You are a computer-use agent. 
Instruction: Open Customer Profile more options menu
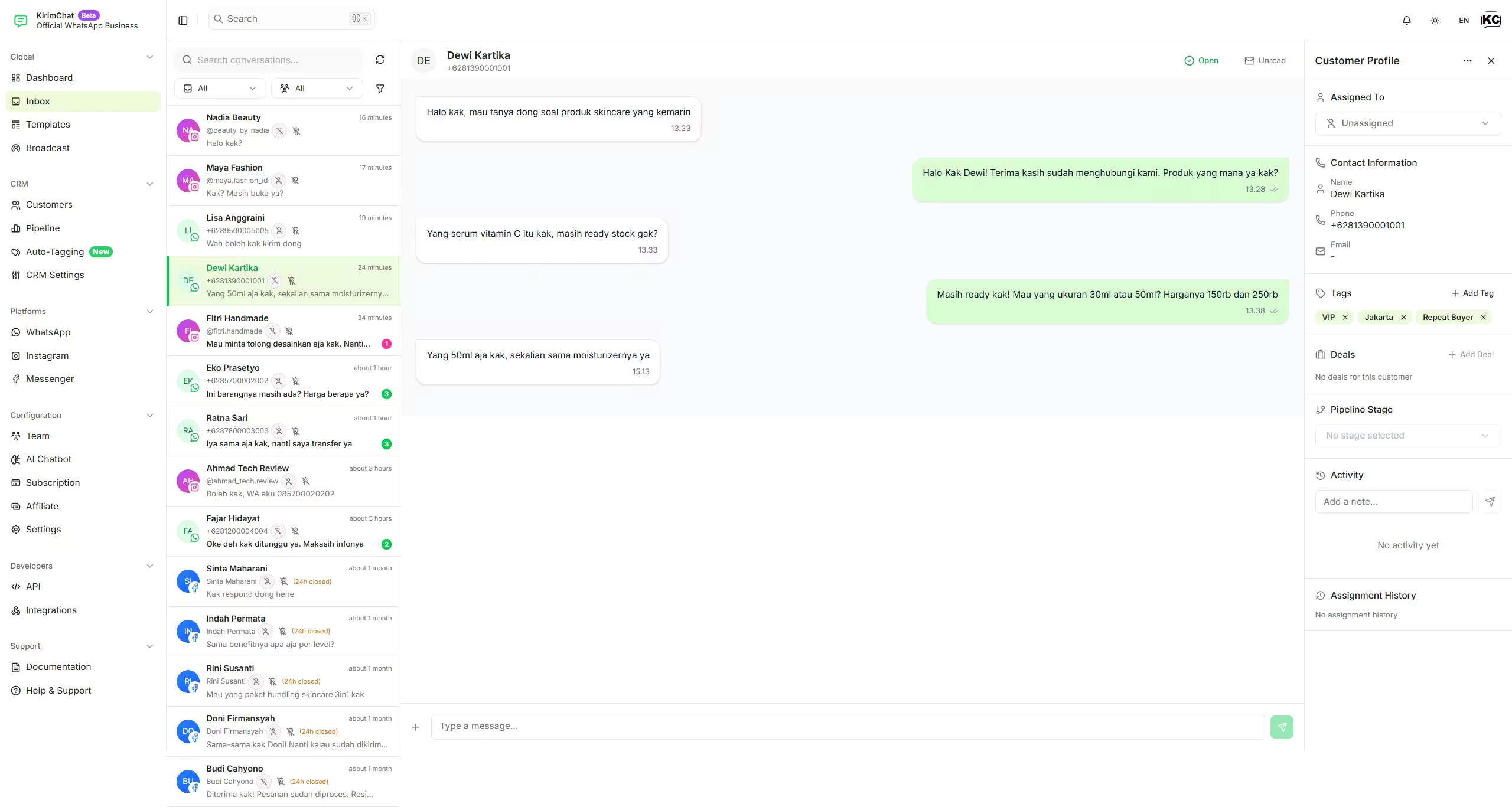[1467, 61]
